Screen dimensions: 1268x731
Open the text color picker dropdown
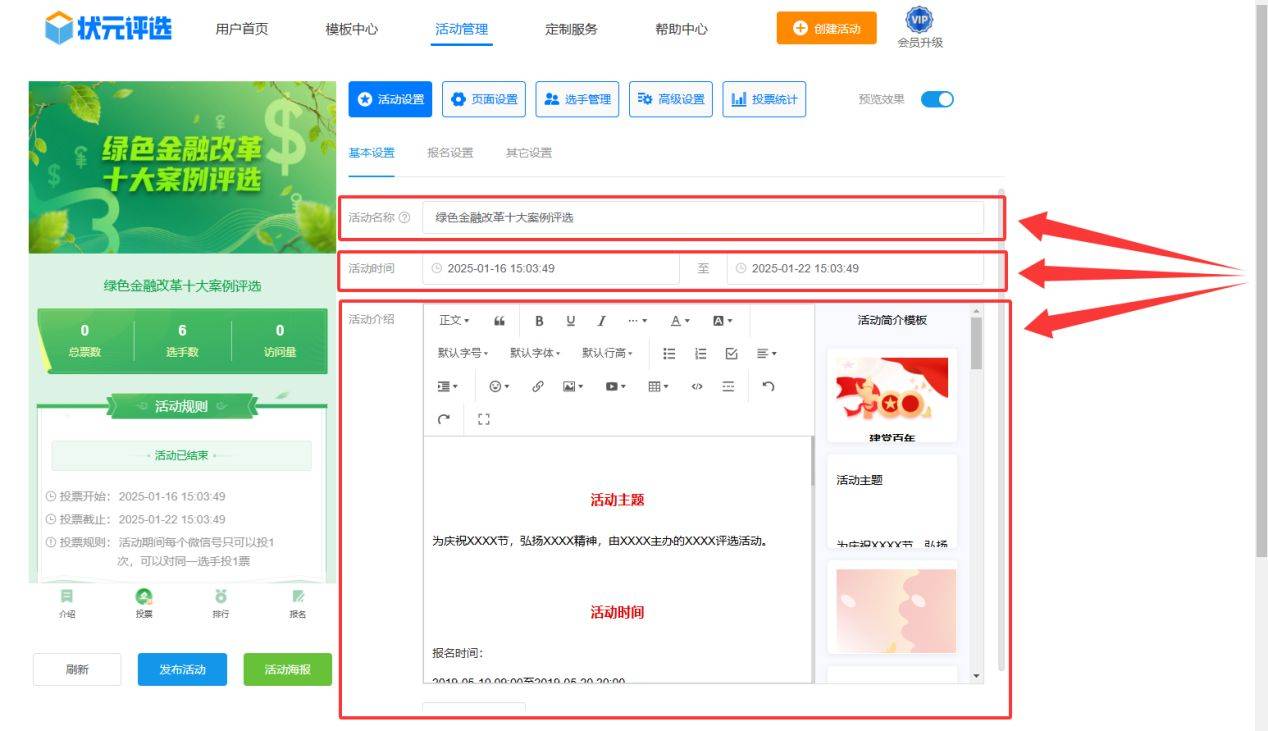pos(680,320)
